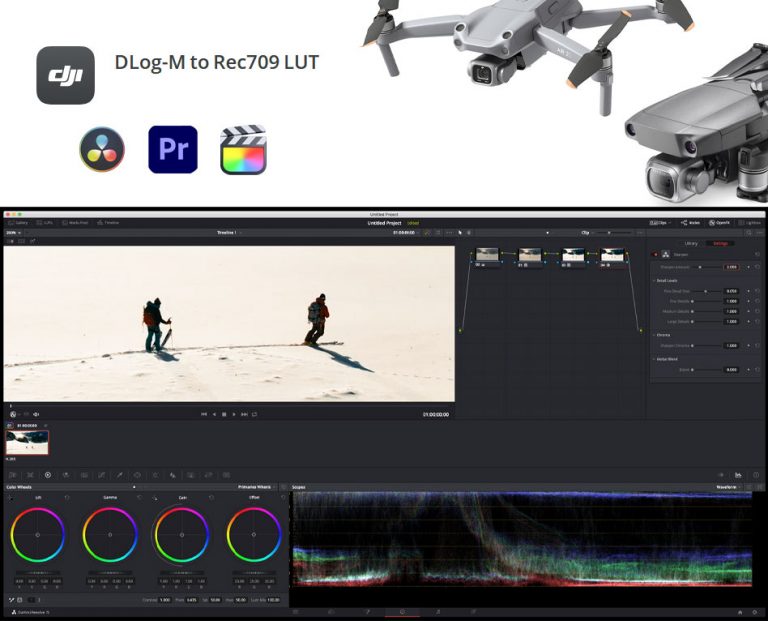The image size is (768, 621).
Task: Open the Gallery panel in top toolbar
Action: tap(19, 223)
